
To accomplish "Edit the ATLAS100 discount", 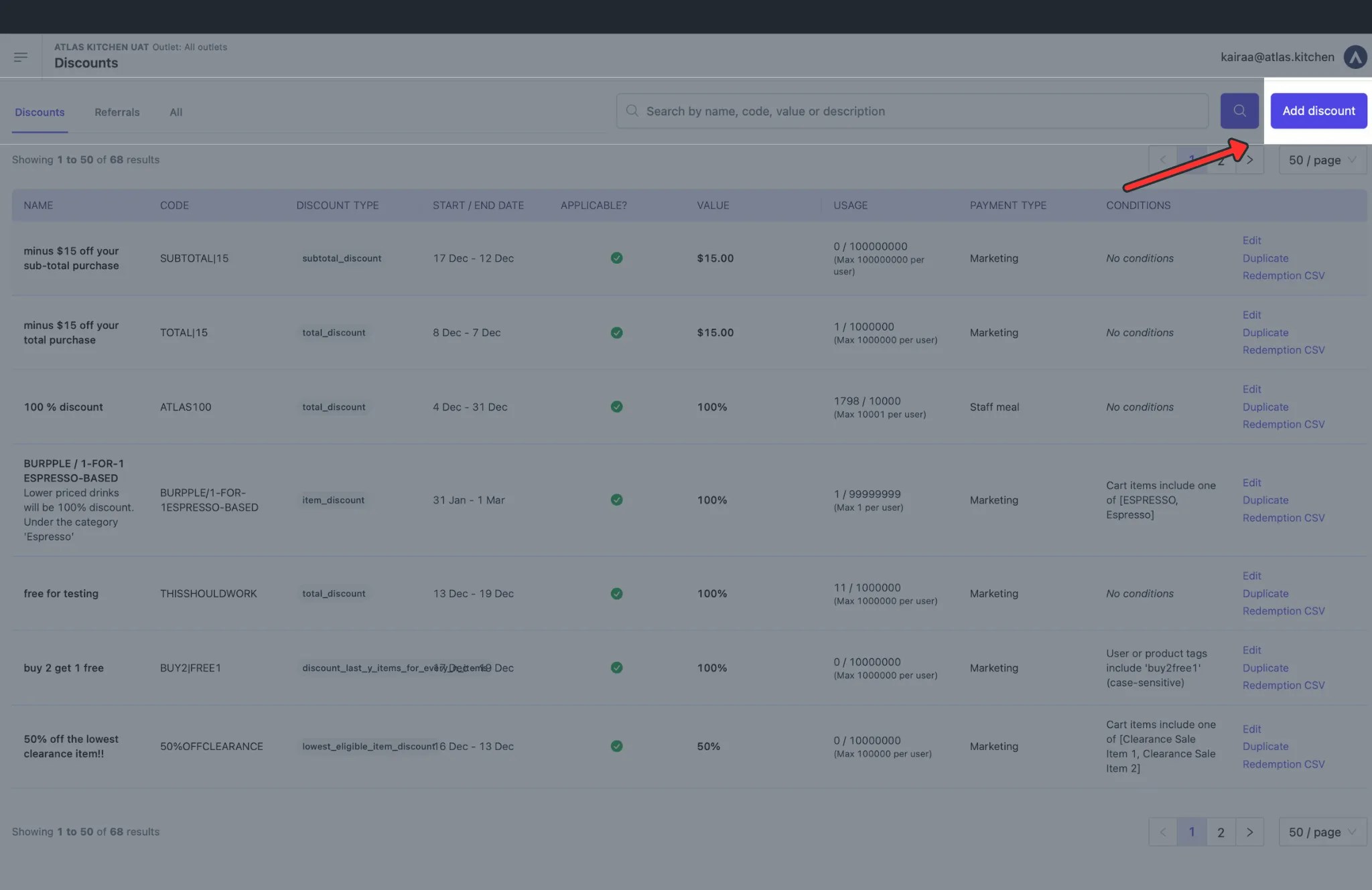I will pyautogui.click(x=1251, y=389).
